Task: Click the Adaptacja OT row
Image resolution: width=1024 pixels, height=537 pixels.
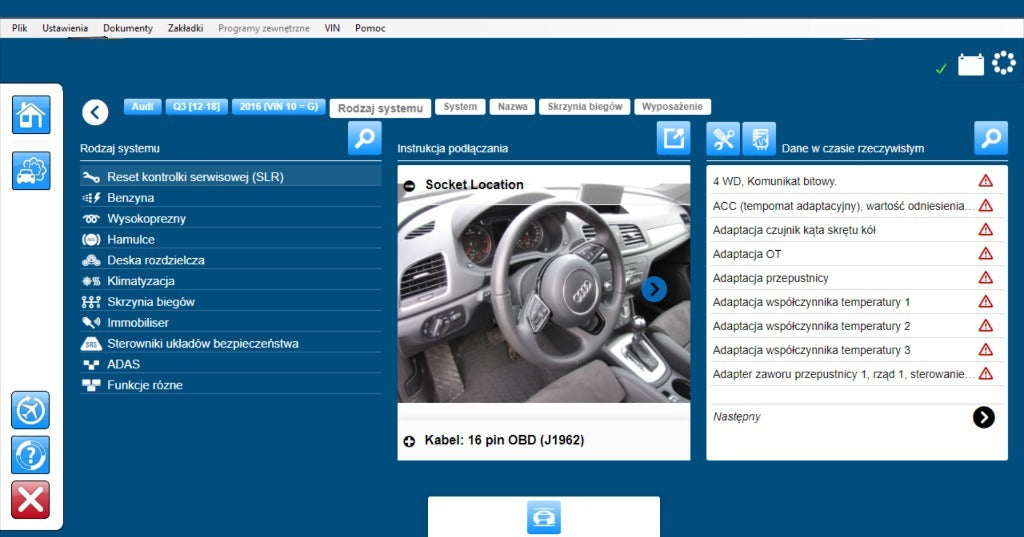Action: click(x=856, y=253)
